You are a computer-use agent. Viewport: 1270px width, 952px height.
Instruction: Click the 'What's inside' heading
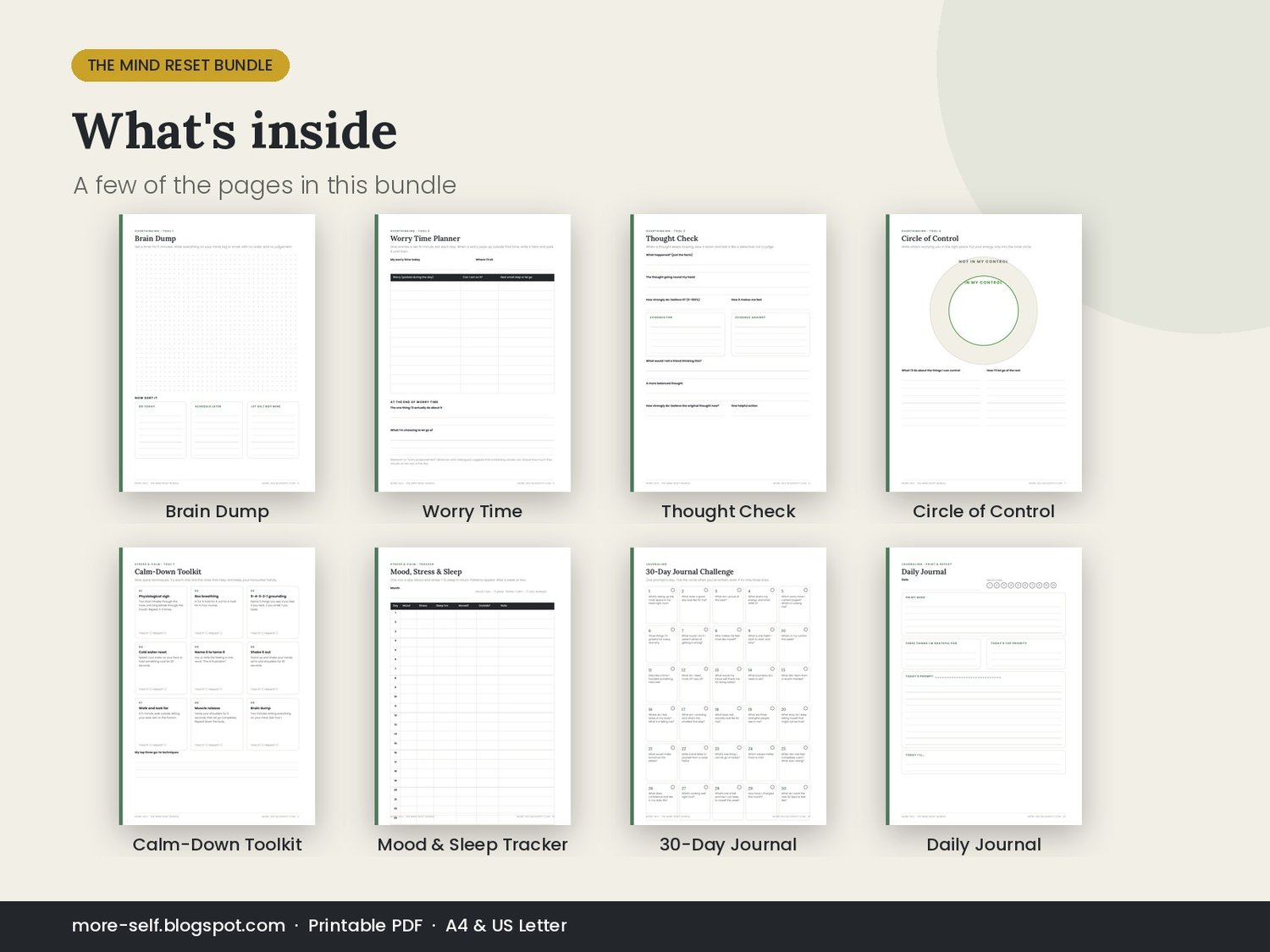[x=235, y=131]
